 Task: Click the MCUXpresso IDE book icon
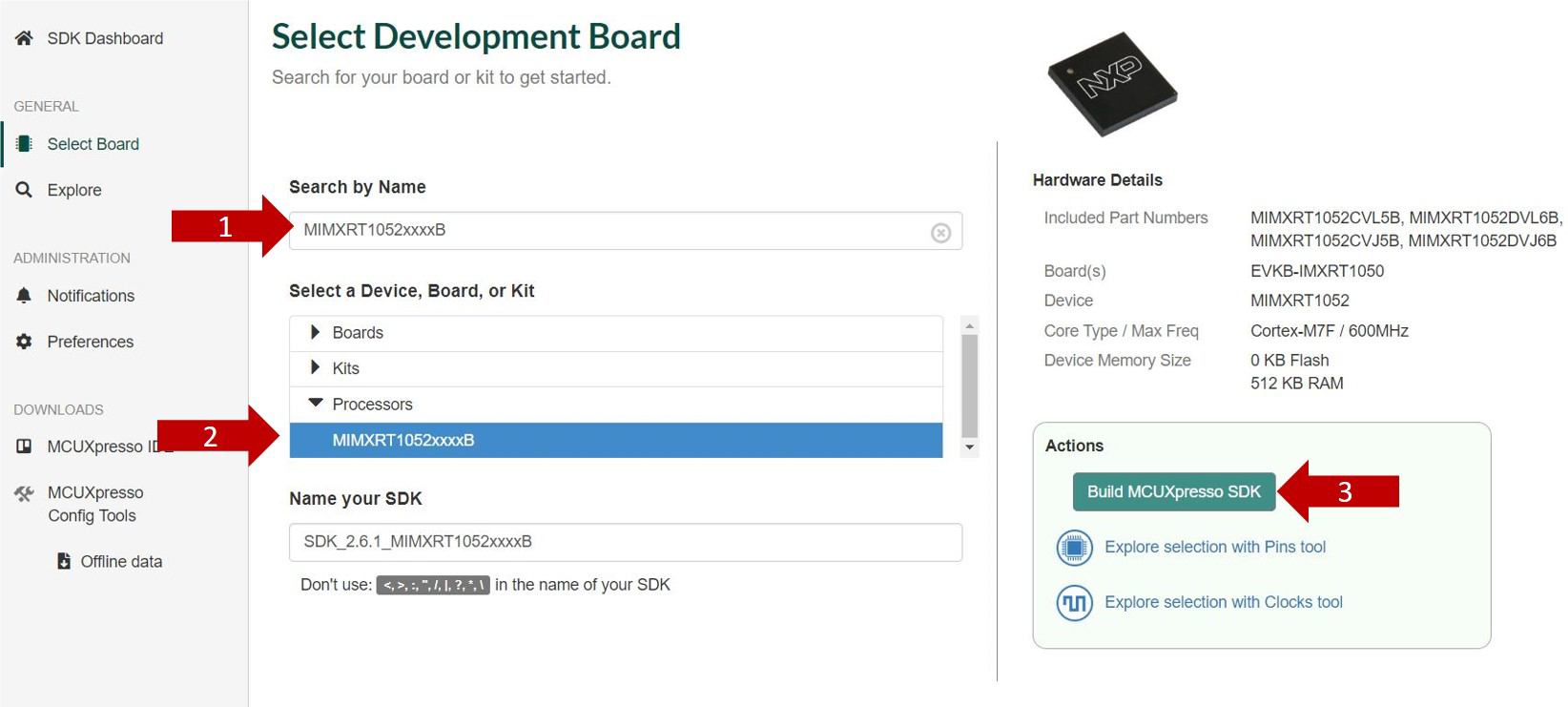click(x=24, y=447)
